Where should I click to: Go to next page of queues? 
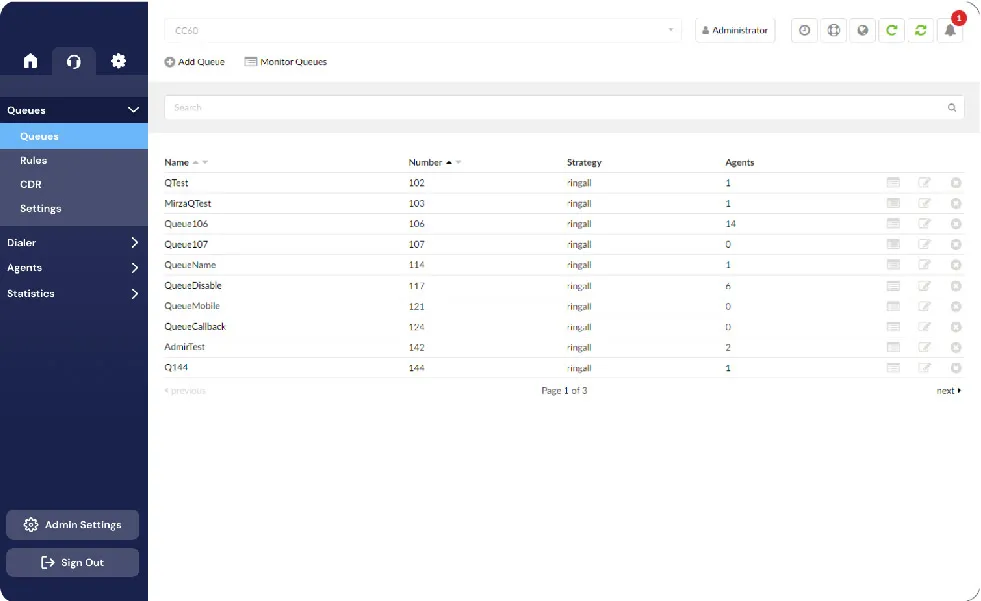[948, 391]
